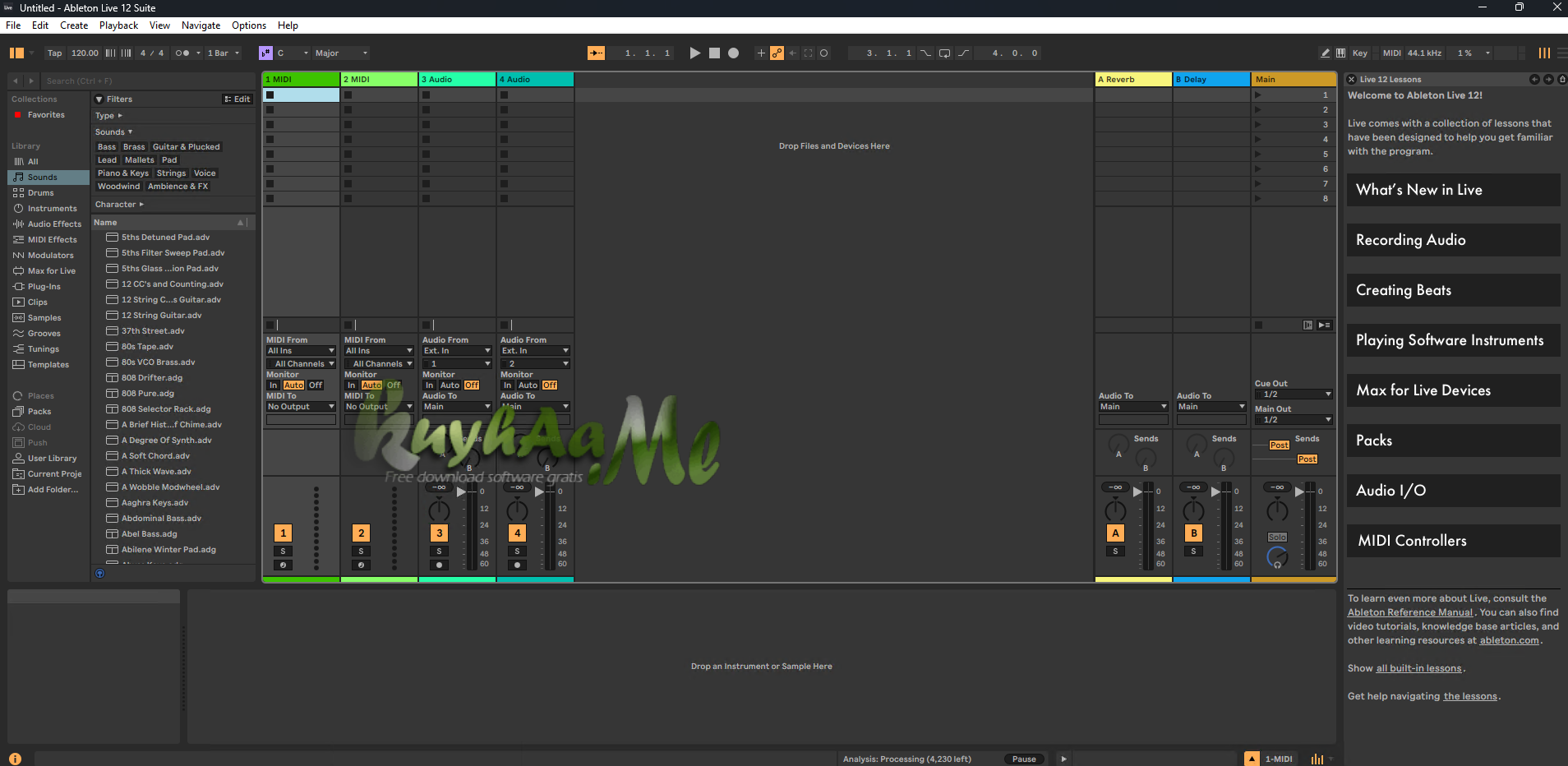This screenshot has width=1568, height=766.
Task: Open the quantization 1 Bar dropdown
Action: coord(224,53)
